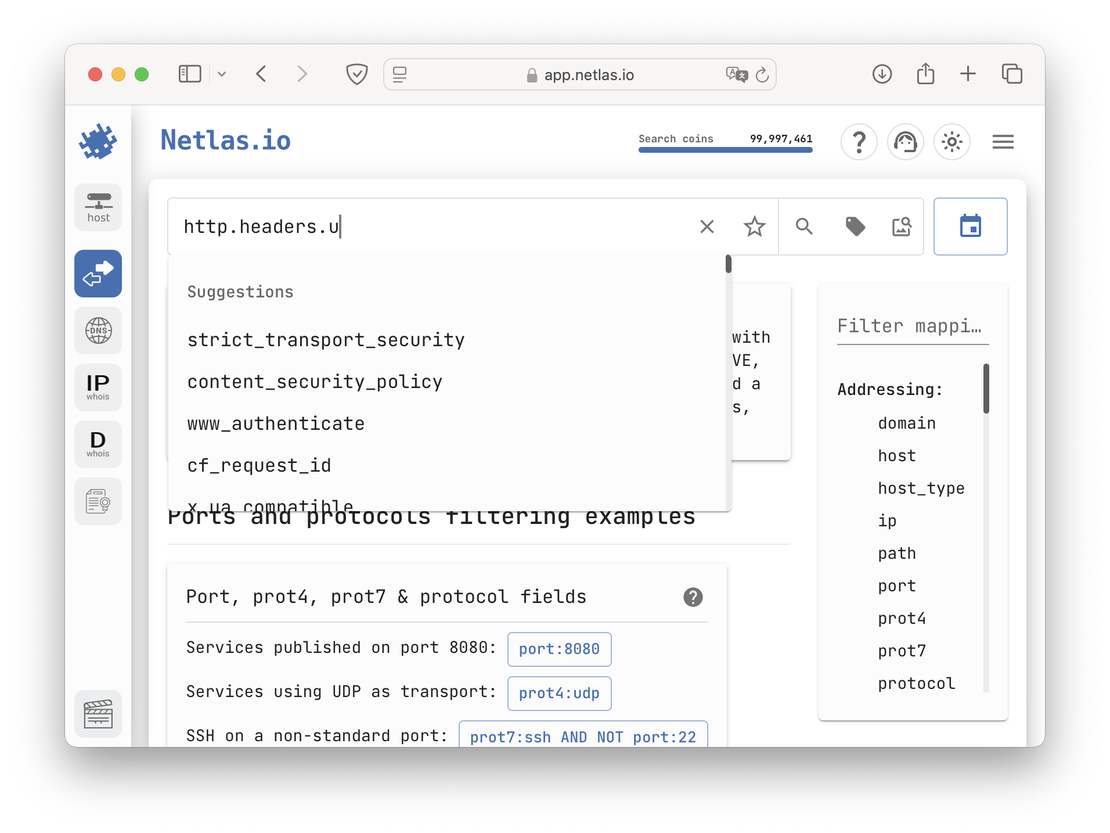Open the hamburger menu
The height and width of the screenshot is (833, 1110).
coord(1003,141)
